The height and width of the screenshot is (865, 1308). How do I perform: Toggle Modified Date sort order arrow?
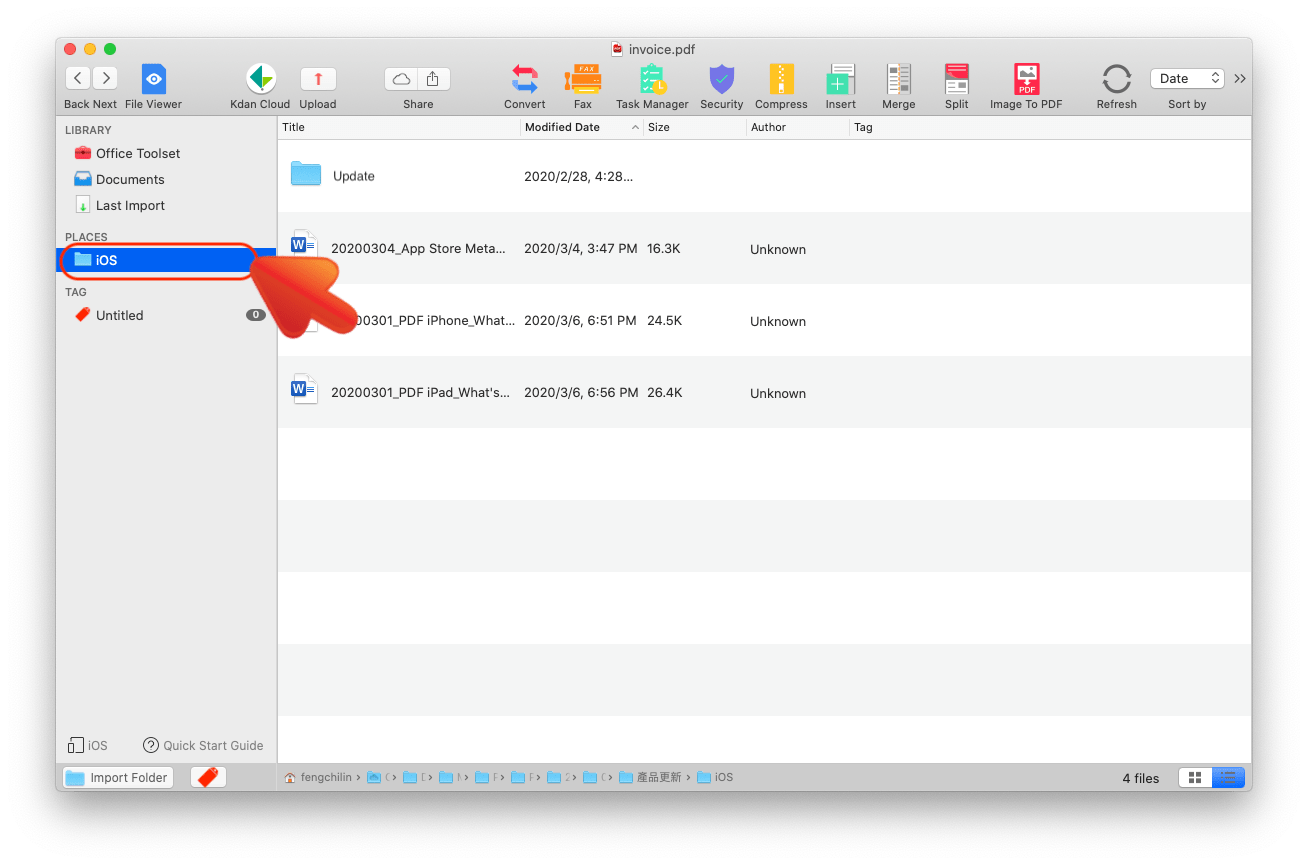[634, 127]
